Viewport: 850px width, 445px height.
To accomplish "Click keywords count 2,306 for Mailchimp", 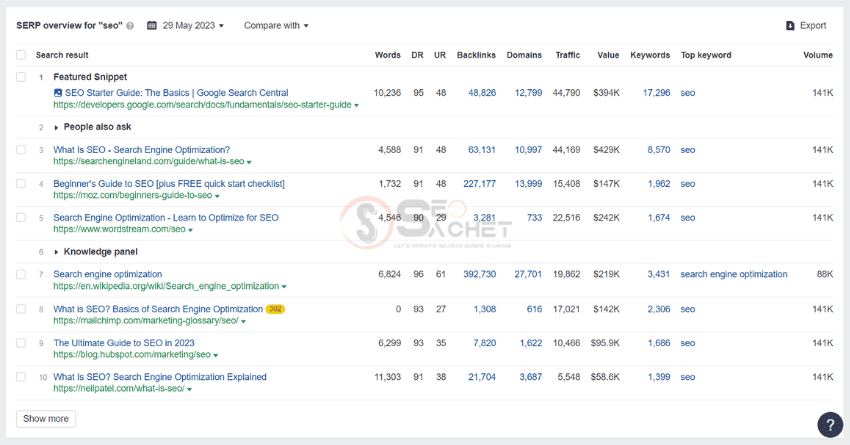I will 659,309.
